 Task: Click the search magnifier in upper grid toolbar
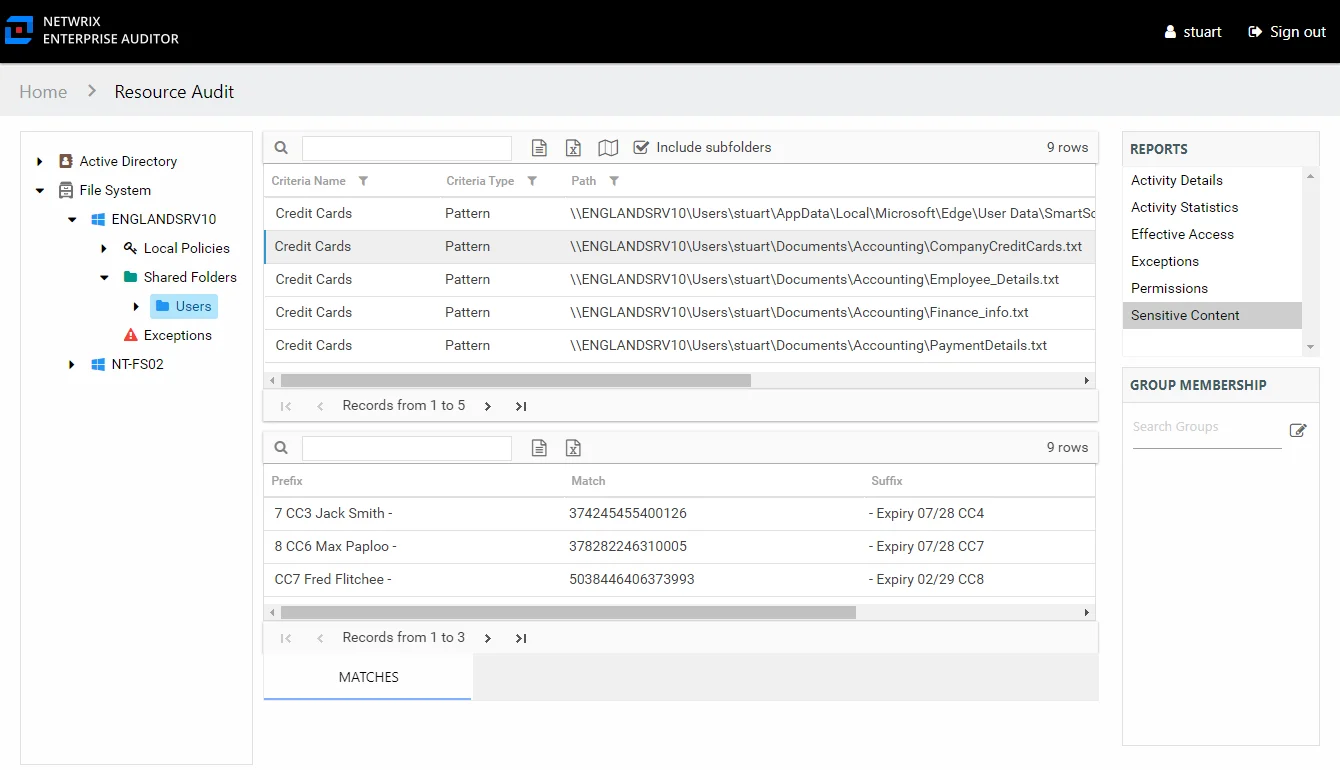click(281, 147)
